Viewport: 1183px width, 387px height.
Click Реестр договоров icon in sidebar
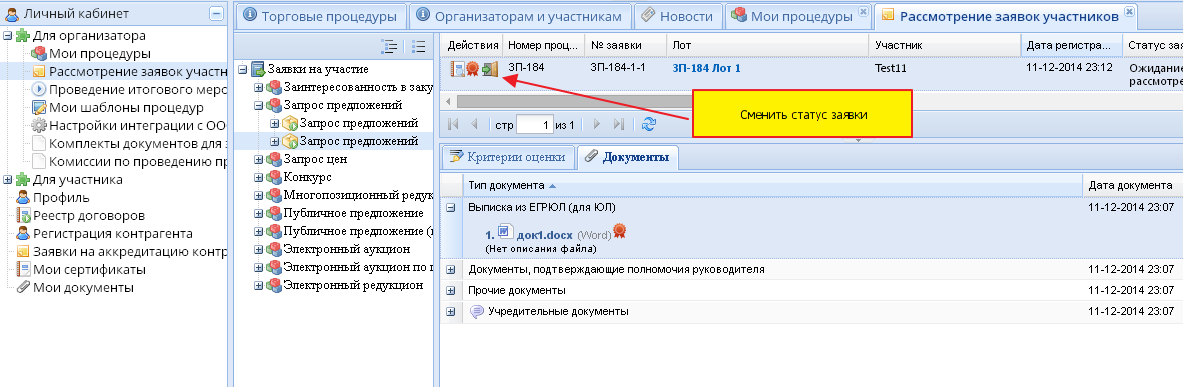point(23,216)
